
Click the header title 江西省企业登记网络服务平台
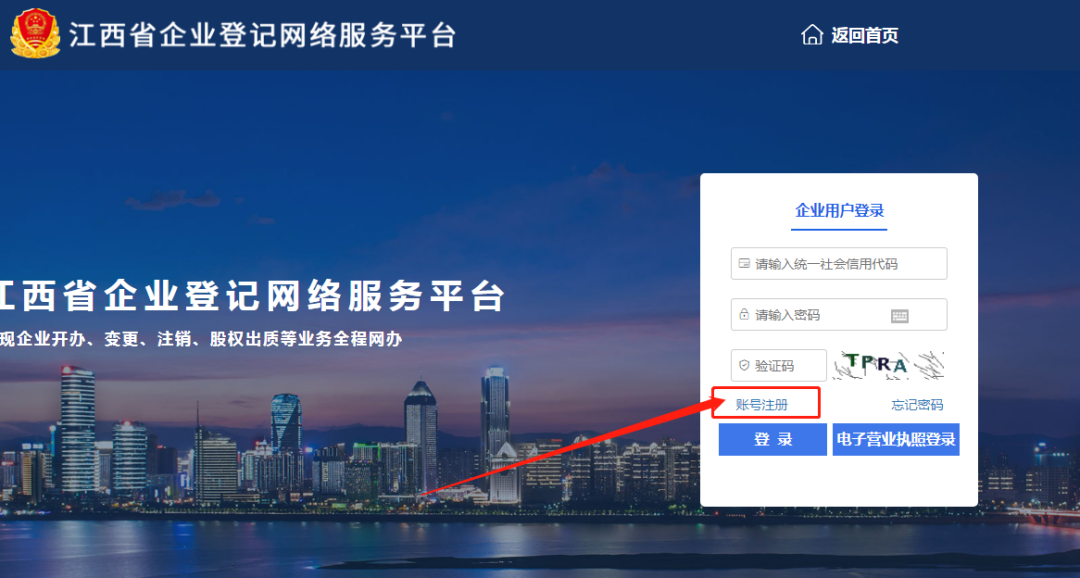coord(262,35)
